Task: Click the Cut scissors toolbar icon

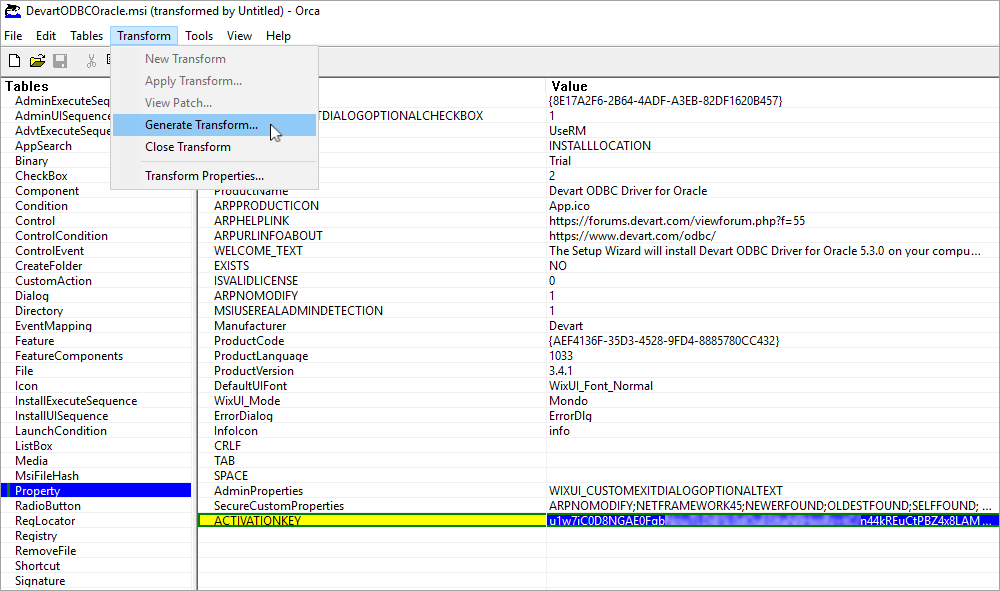Action: click(x=90, y=60)
